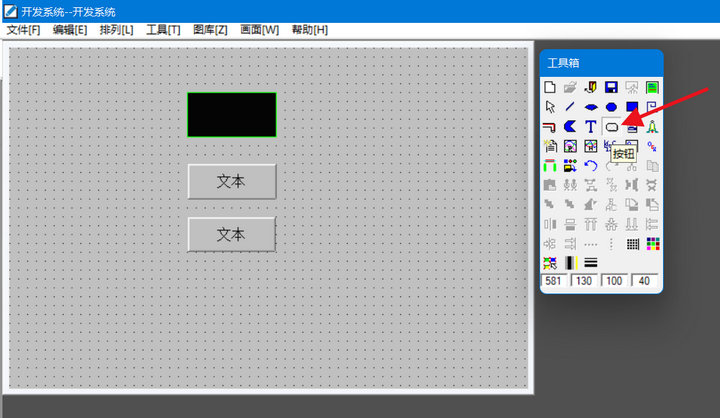This screenshot has width=720, height=418.
Task: Open the 图库[Z] menu
Action: point(210,30)
